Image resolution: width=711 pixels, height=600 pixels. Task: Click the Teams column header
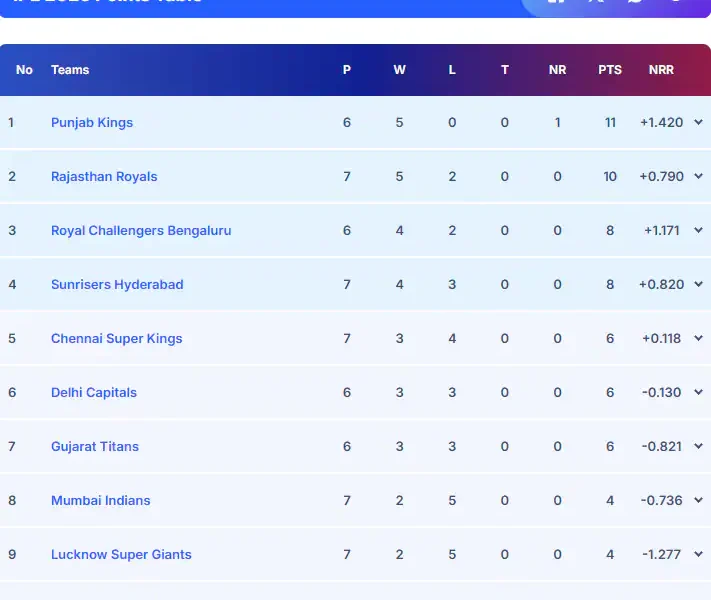coord(70,70)
